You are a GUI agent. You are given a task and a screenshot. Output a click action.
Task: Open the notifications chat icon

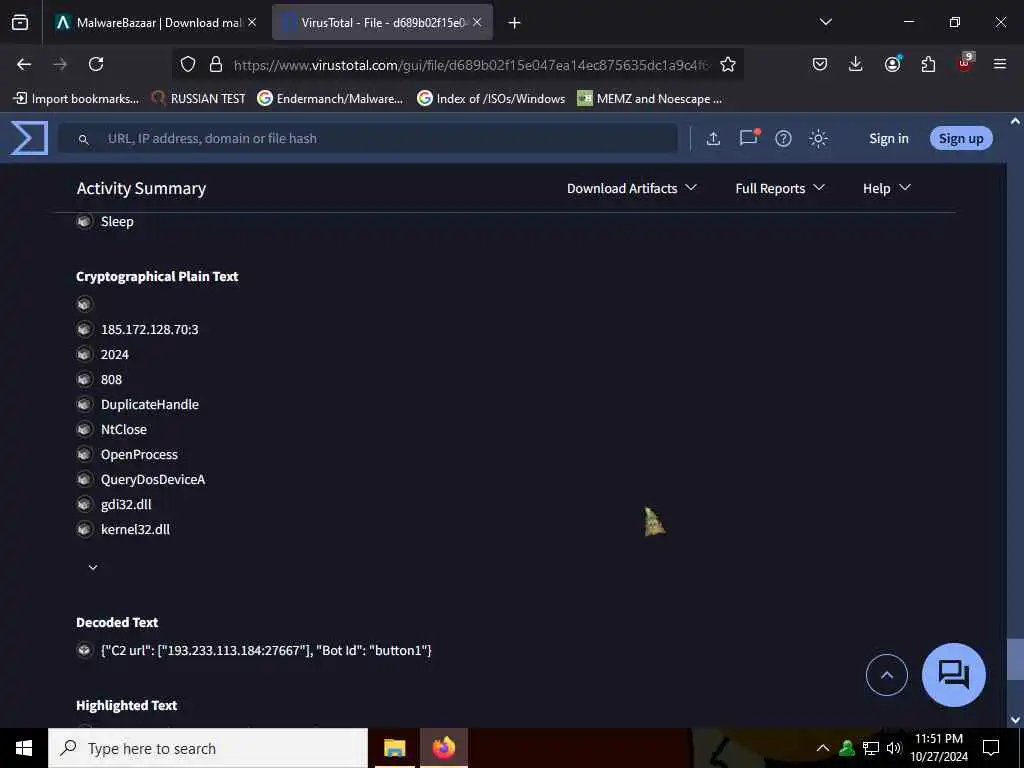pos(748,137)
